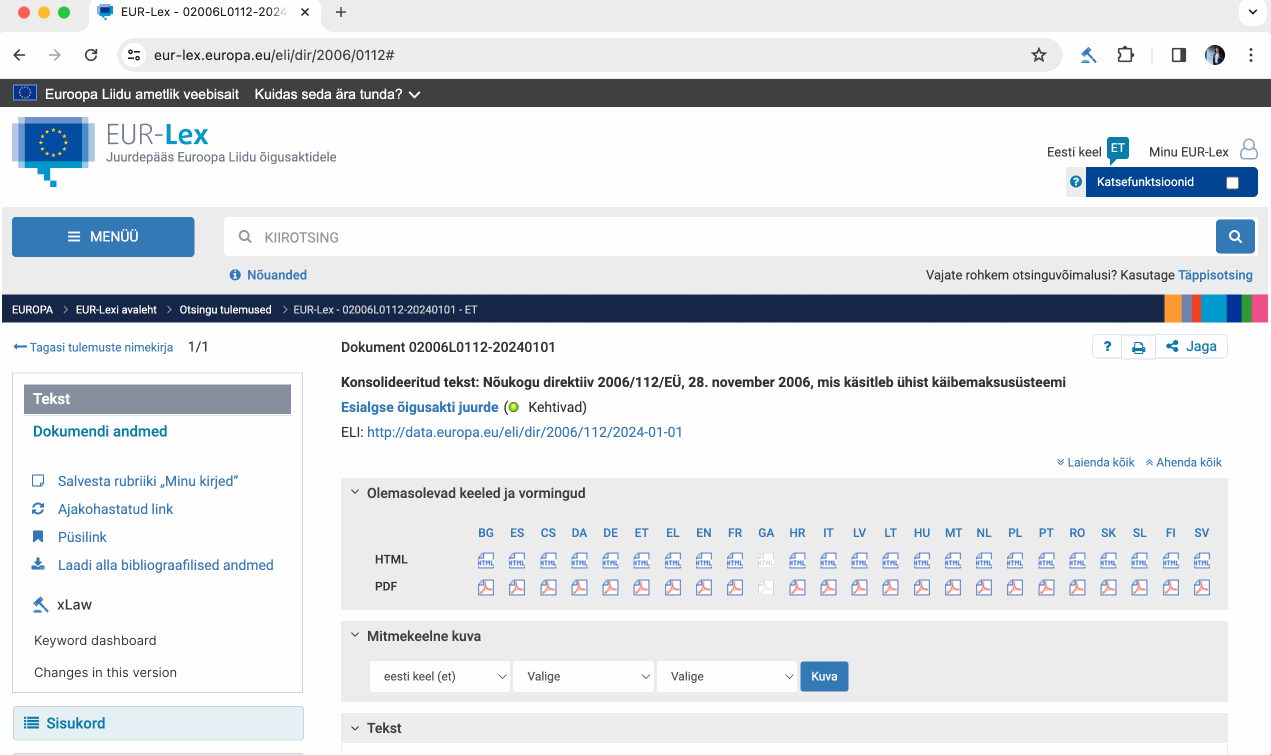Open the second Valige language dropdown
Viewport: 1271px width, 755px height.
coord(726,677)
